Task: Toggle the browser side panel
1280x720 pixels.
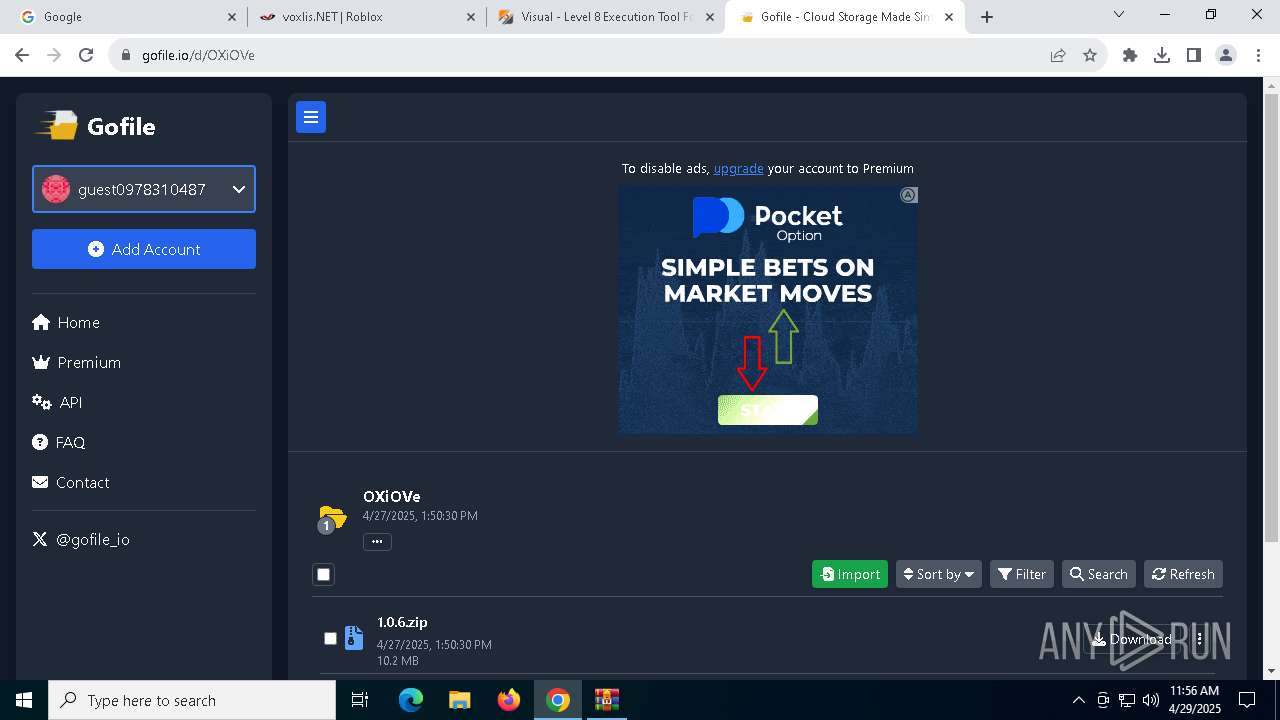Action: (x=1194, y=55)
